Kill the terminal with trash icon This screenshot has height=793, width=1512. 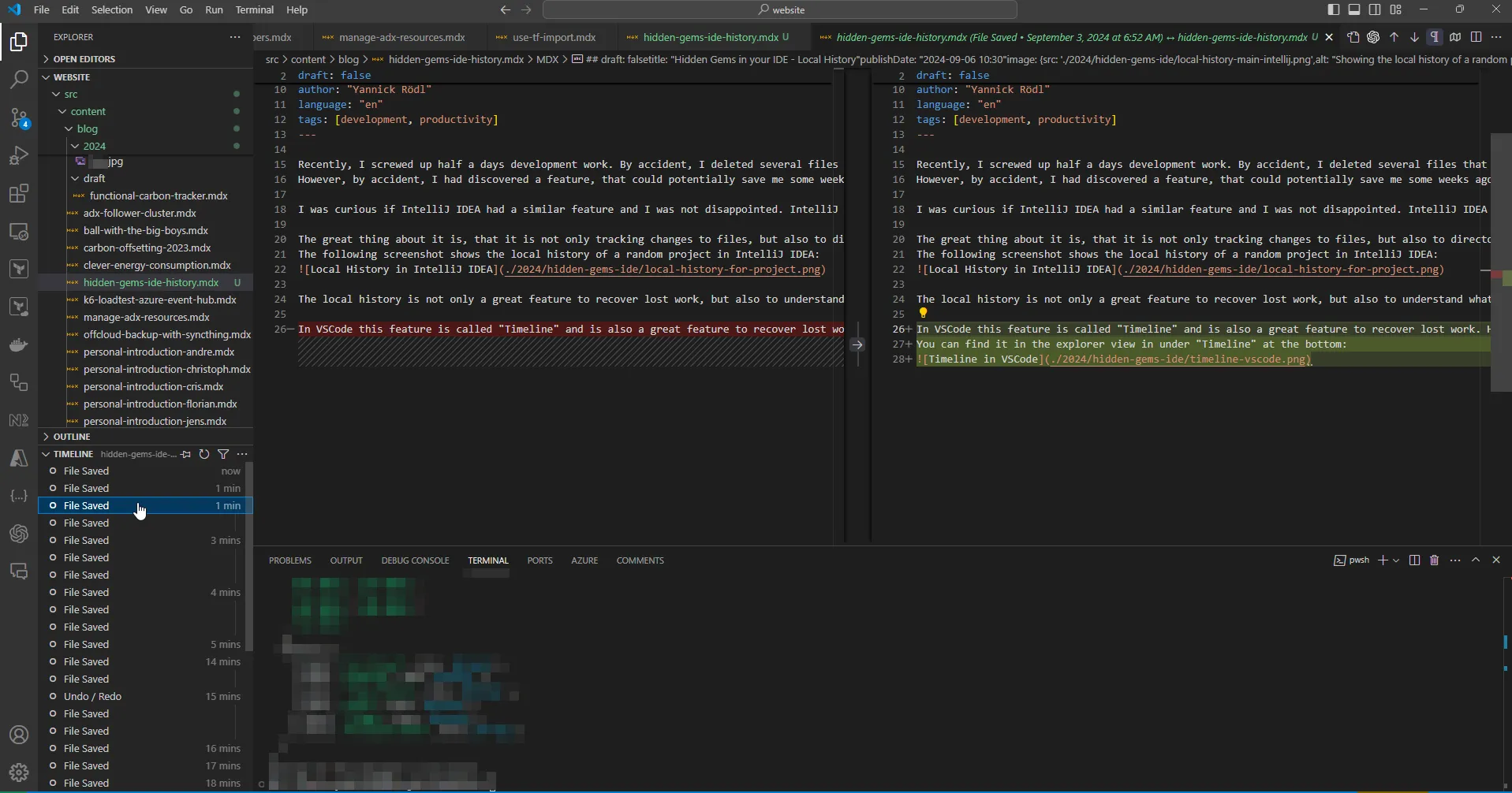click(x=1435, y=560)
